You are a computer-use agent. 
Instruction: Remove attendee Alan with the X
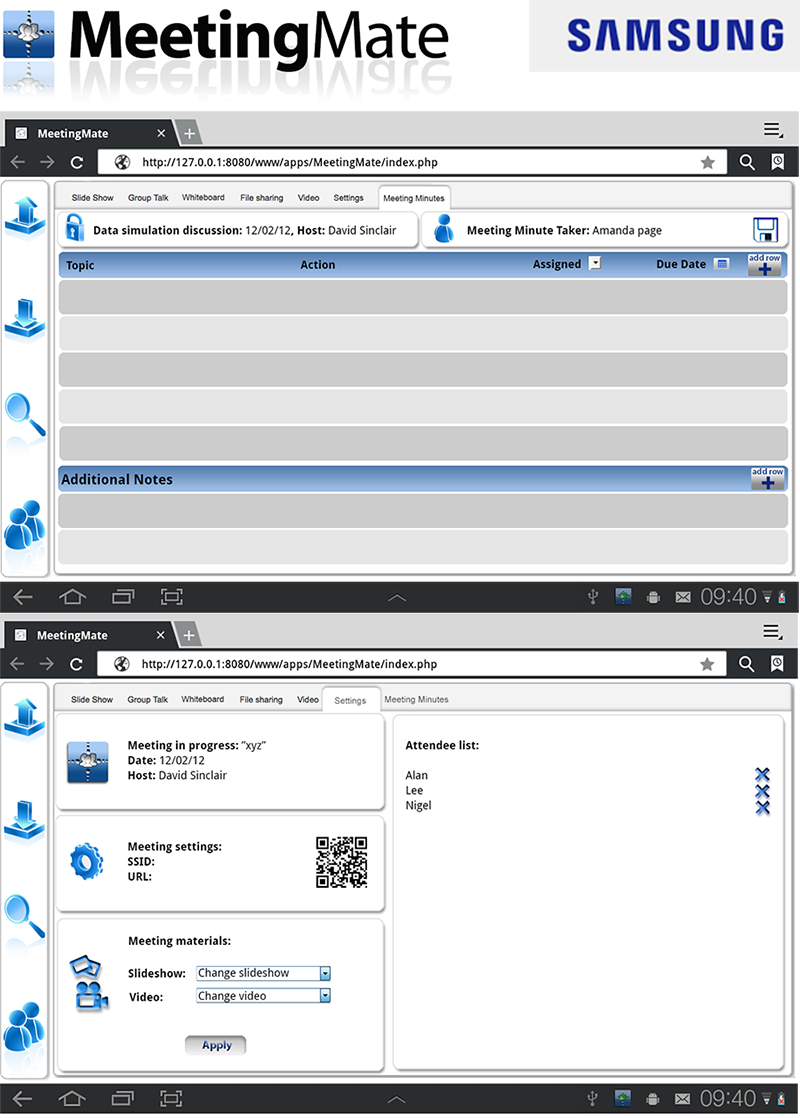[x=762, y=775]
